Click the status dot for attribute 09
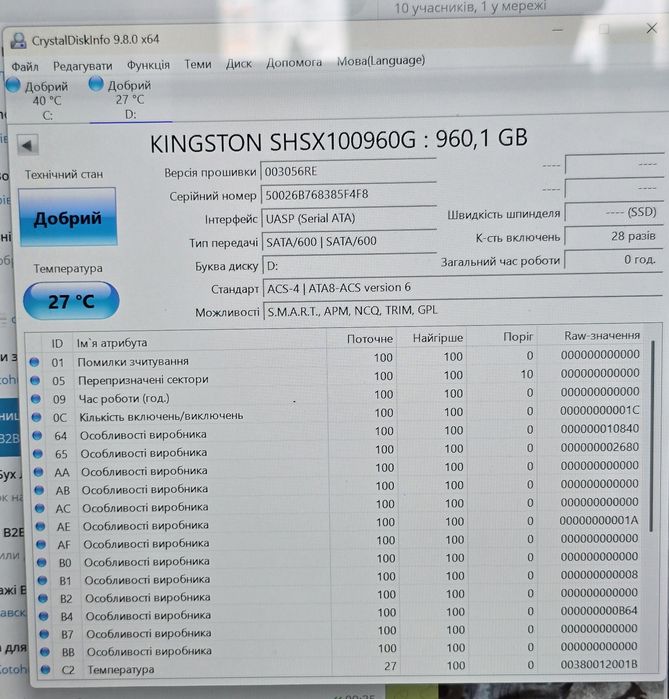The height and width of the screenshot is (699, 669). 36,399
